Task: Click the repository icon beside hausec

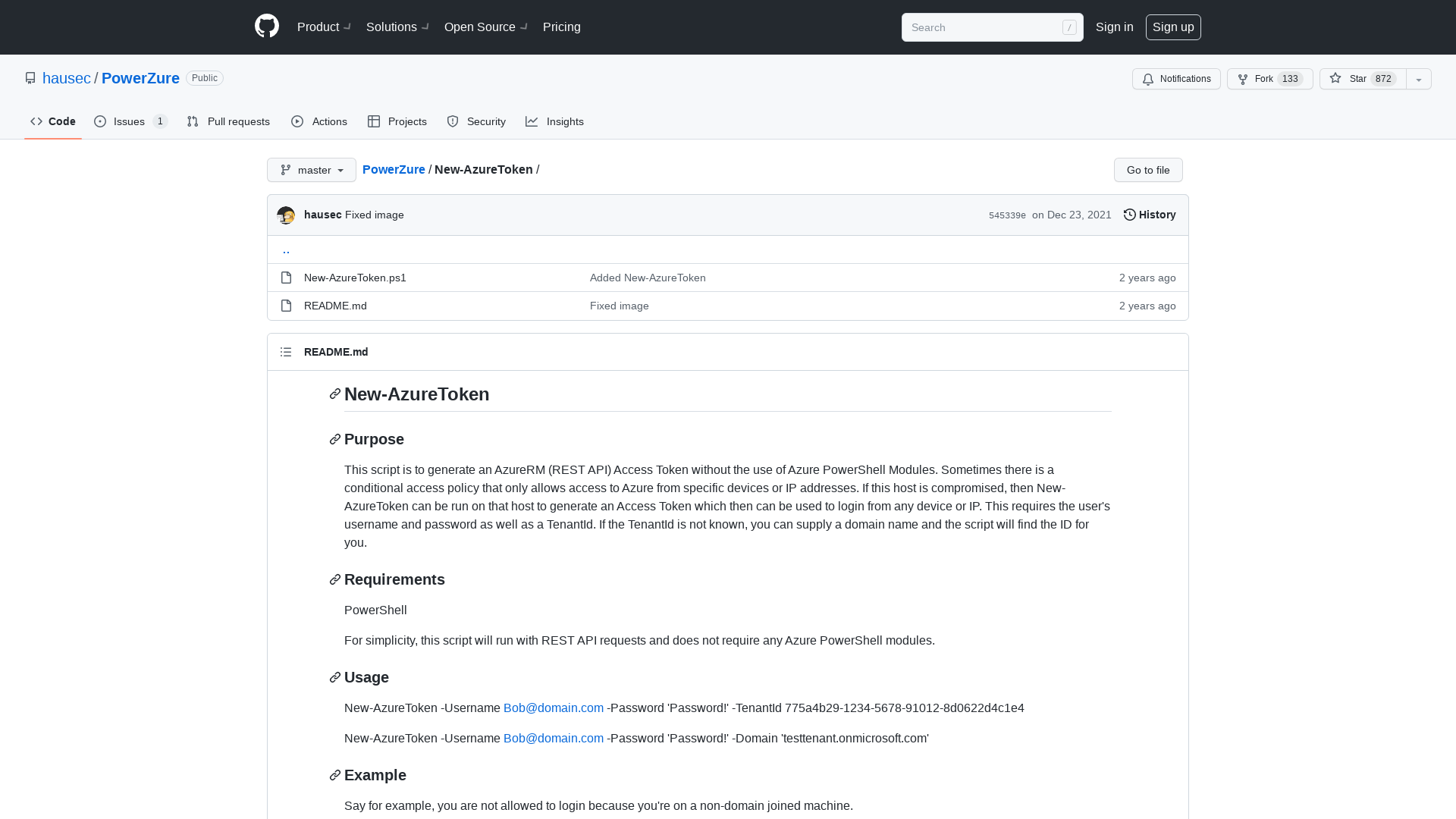Action: click(30, 78)
